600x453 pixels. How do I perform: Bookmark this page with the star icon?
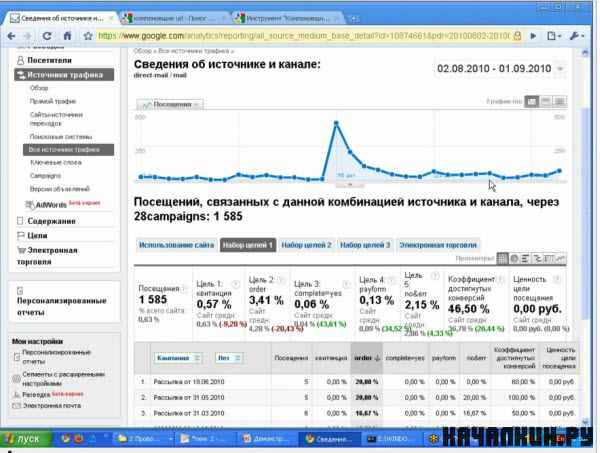(x=88, y=36)
